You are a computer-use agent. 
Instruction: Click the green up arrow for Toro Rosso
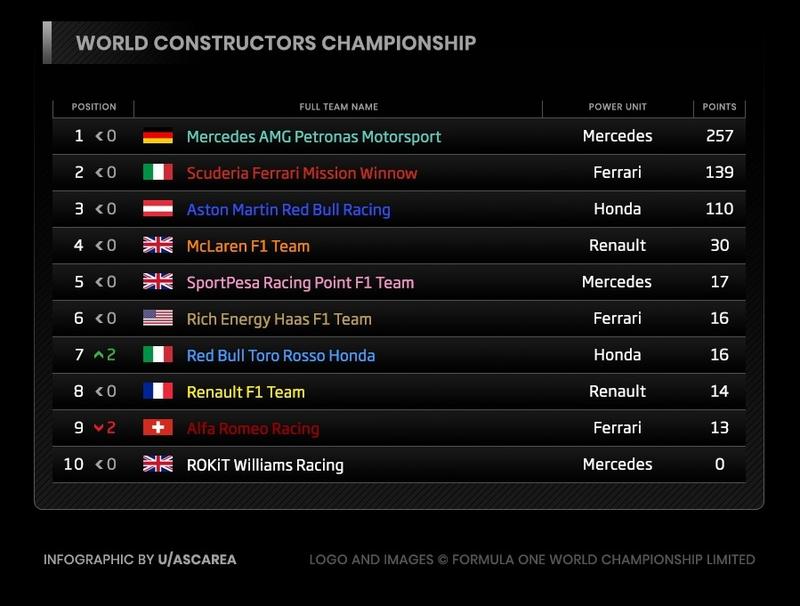[100, 355]
